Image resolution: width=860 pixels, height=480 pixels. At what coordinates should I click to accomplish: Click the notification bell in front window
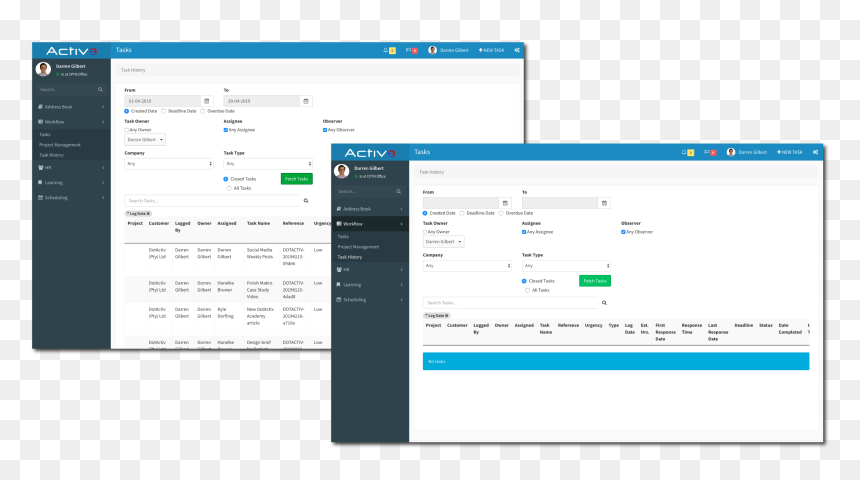click(684, 153)
